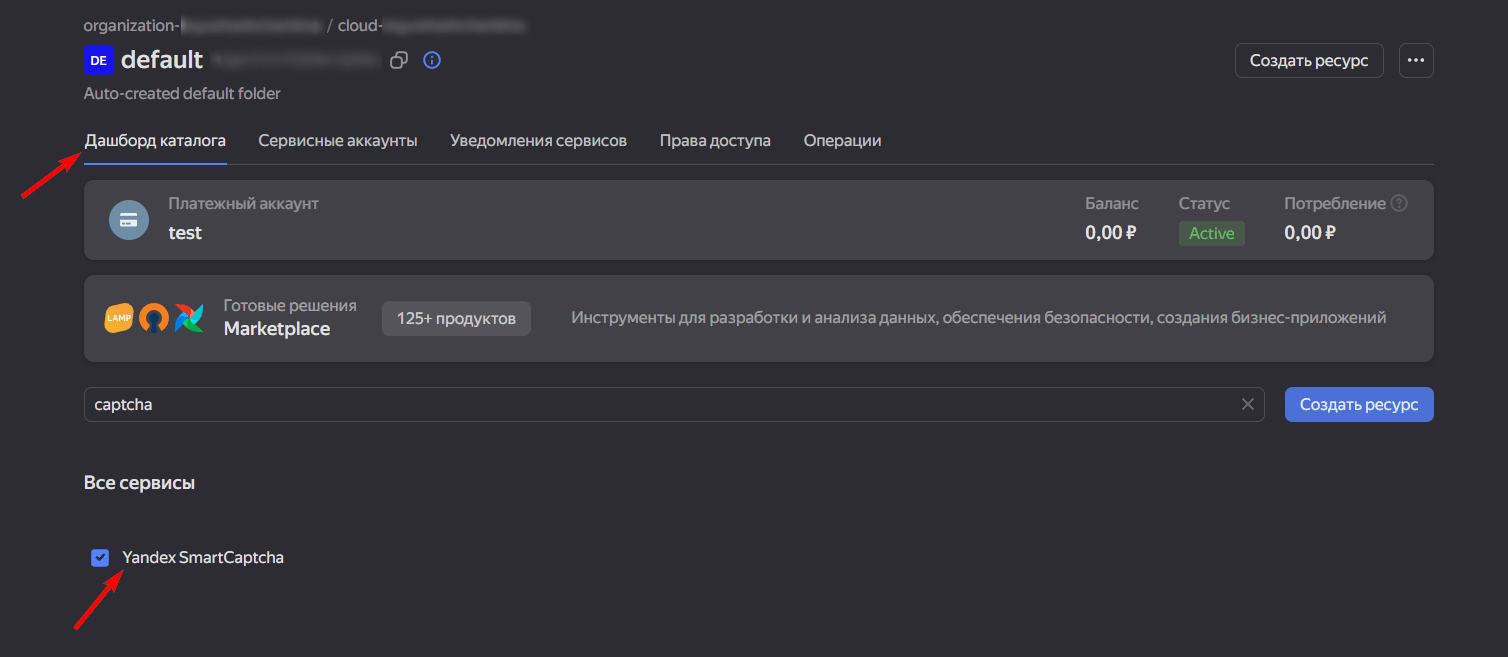This screenshot has width=1508, height=657.
Task: Click the top Создать ресурс button
Action: 1309,60
